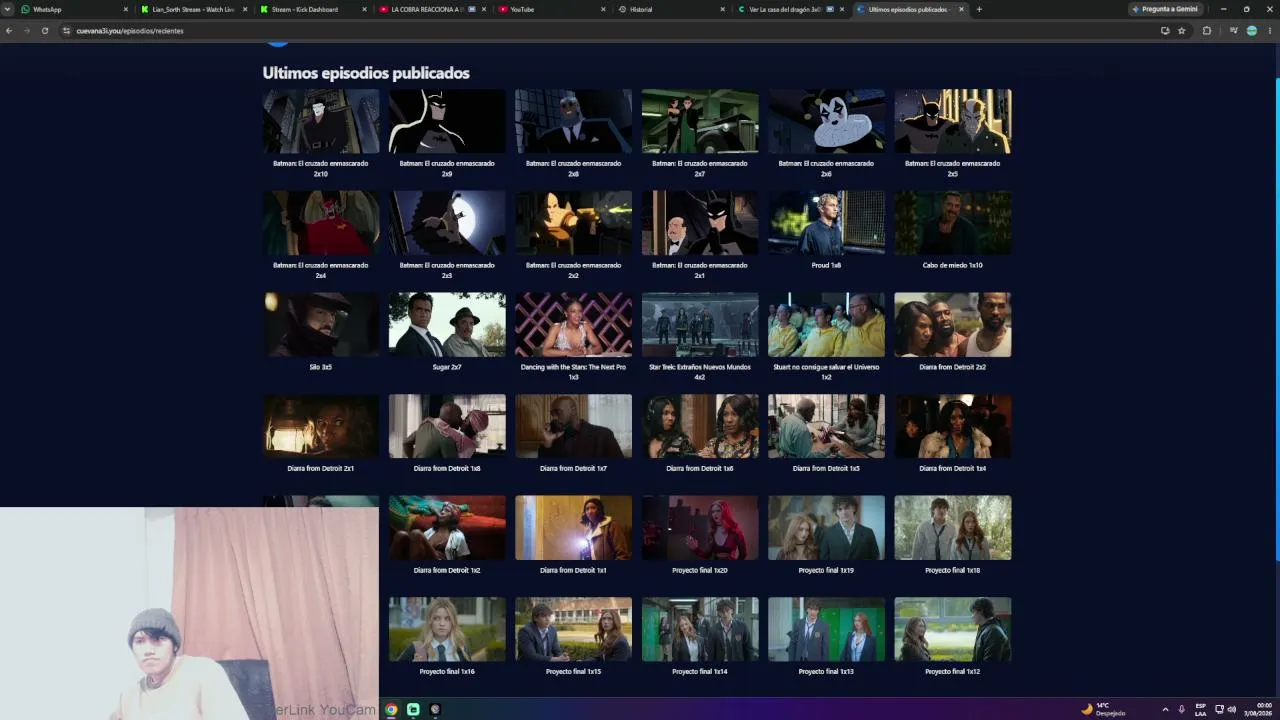The height and width of the screenshot is (720, 1280).
Task: Click the Diarra from Detroit 1x6 title
Action: (x=700, y=468)
